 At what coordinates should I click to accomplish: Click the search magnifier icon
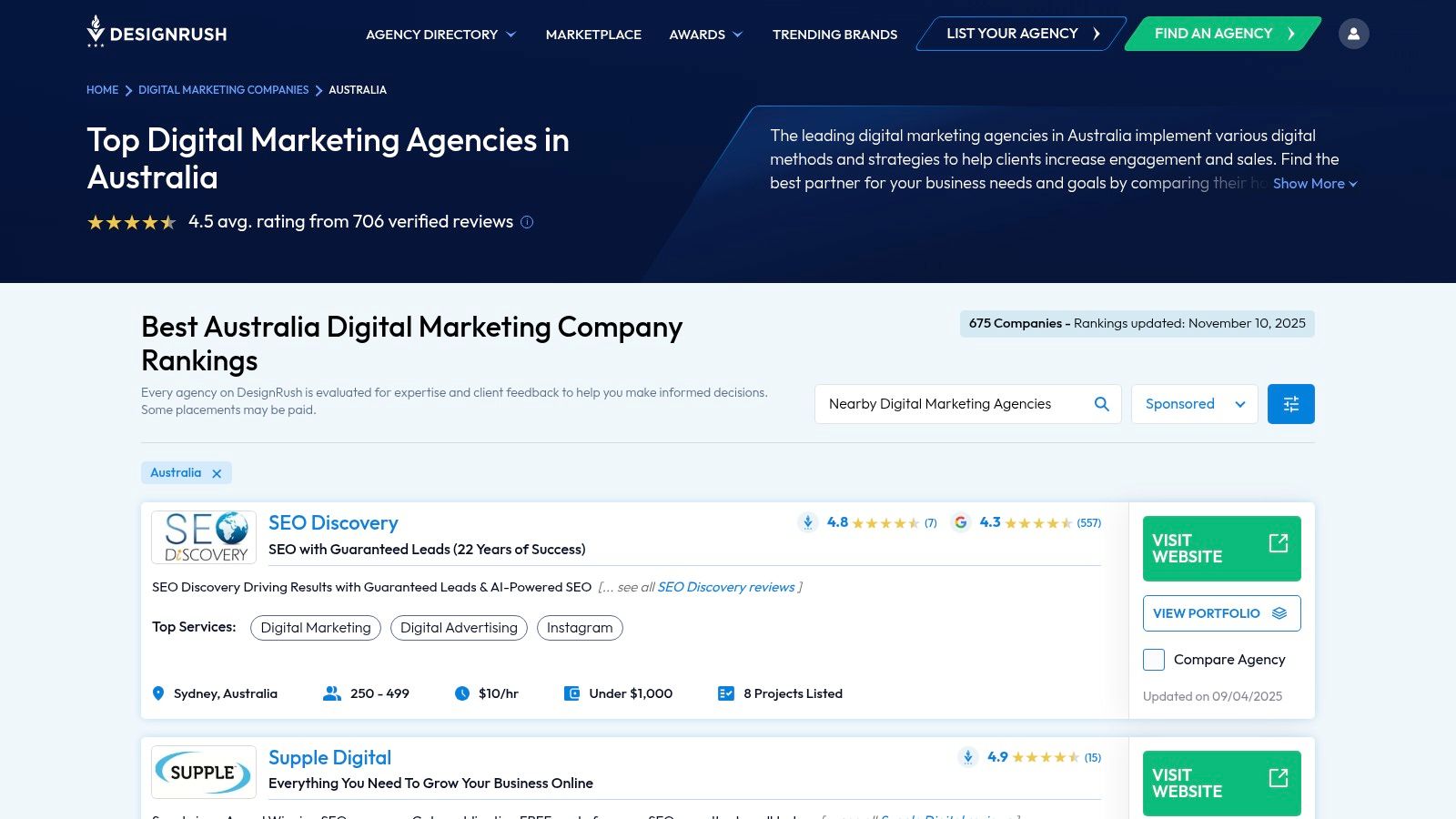[1101, 403]
